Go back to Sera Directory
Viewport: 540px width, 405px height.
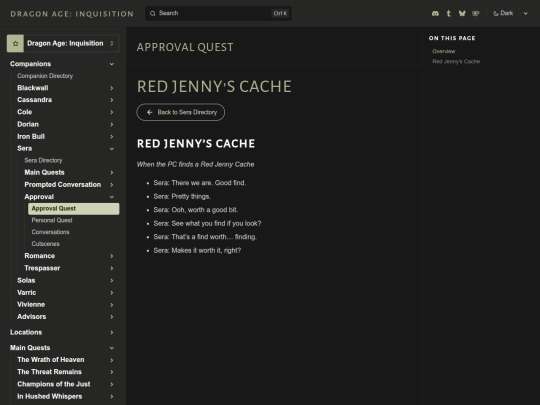click(180, 112)
